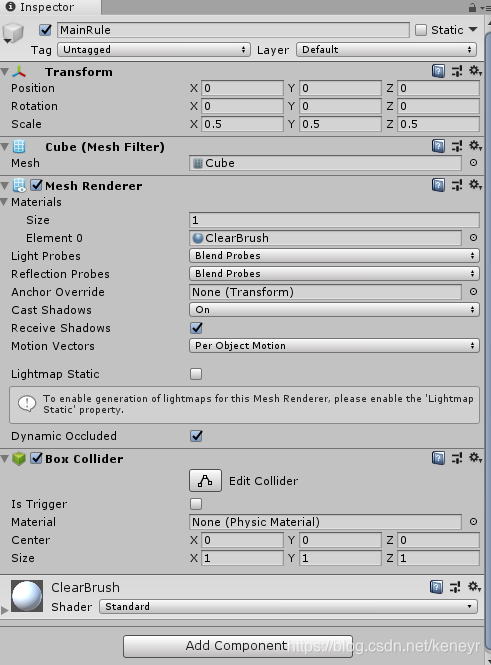The image size is (491, 665).
Task: Open Reflection Probes dropdown
Action: click(x=334, y=274)
